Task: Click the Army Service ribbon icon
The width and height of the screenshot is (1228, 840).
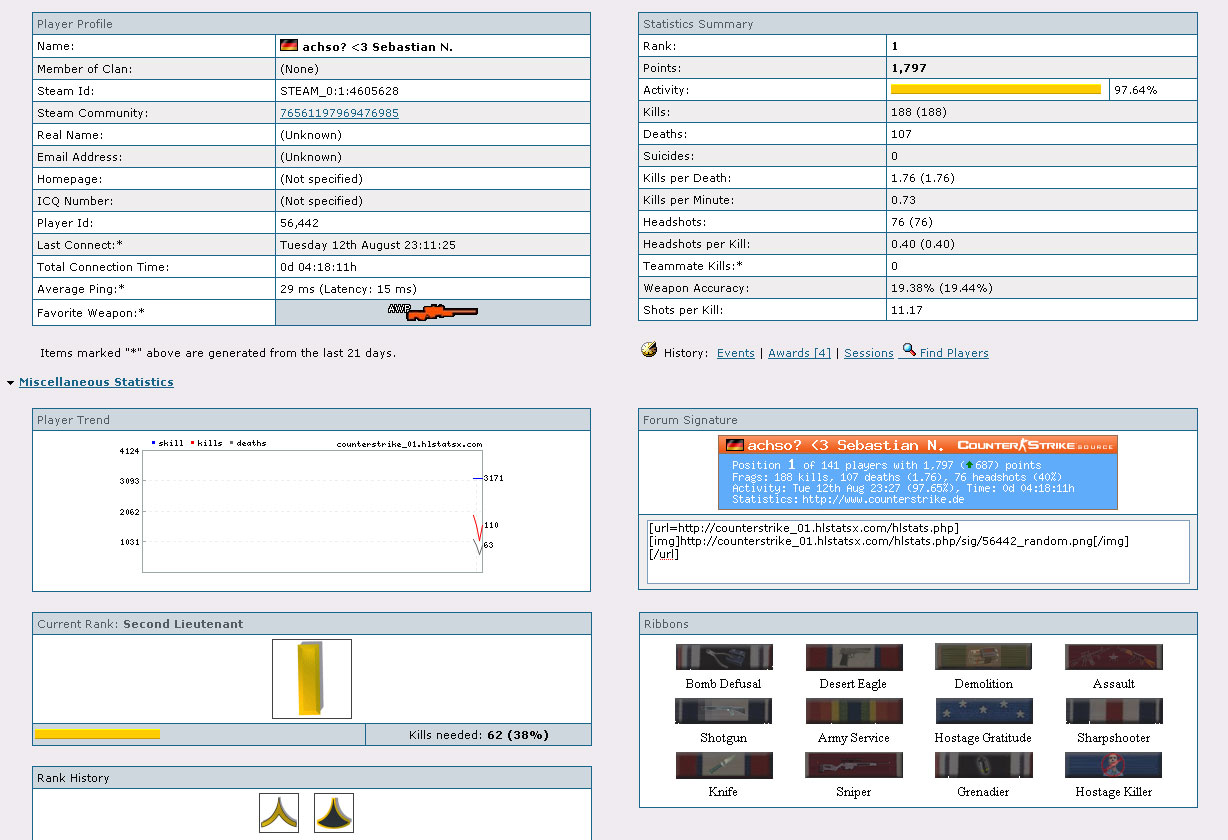Action: pos(853,711)
